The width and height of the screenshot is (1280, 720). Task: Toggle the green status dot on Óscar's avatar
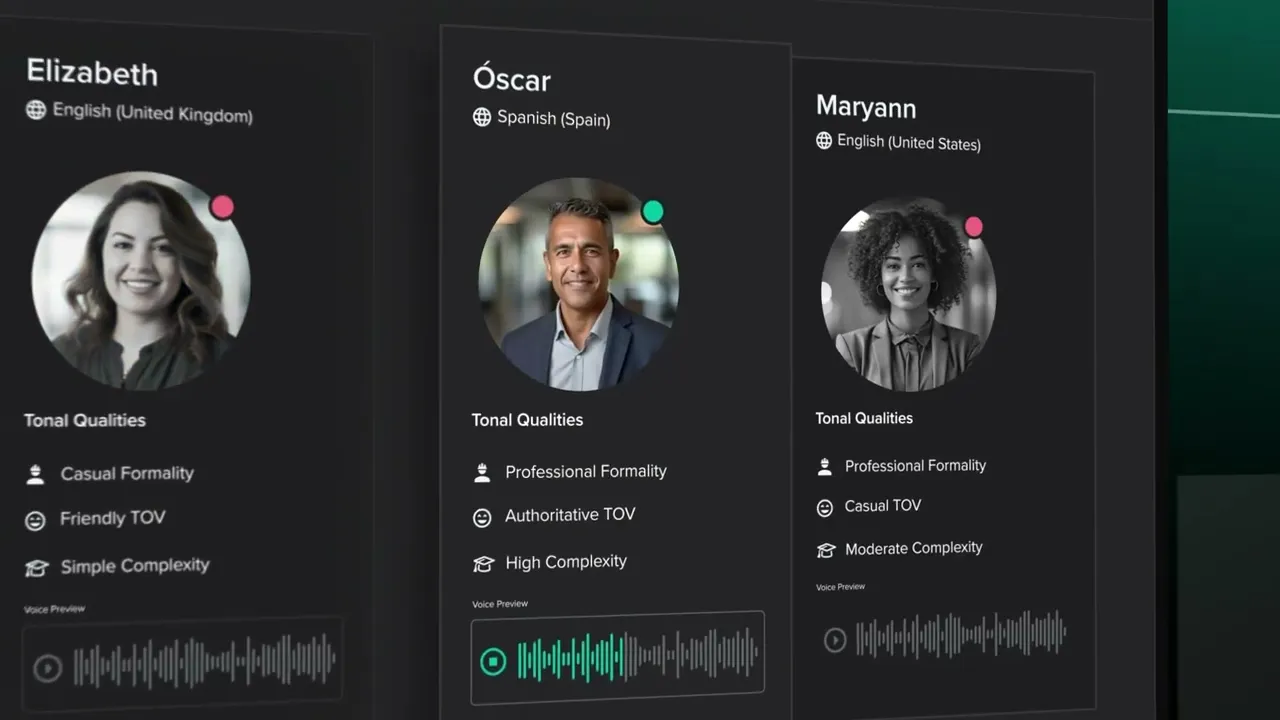coord(652,211)
